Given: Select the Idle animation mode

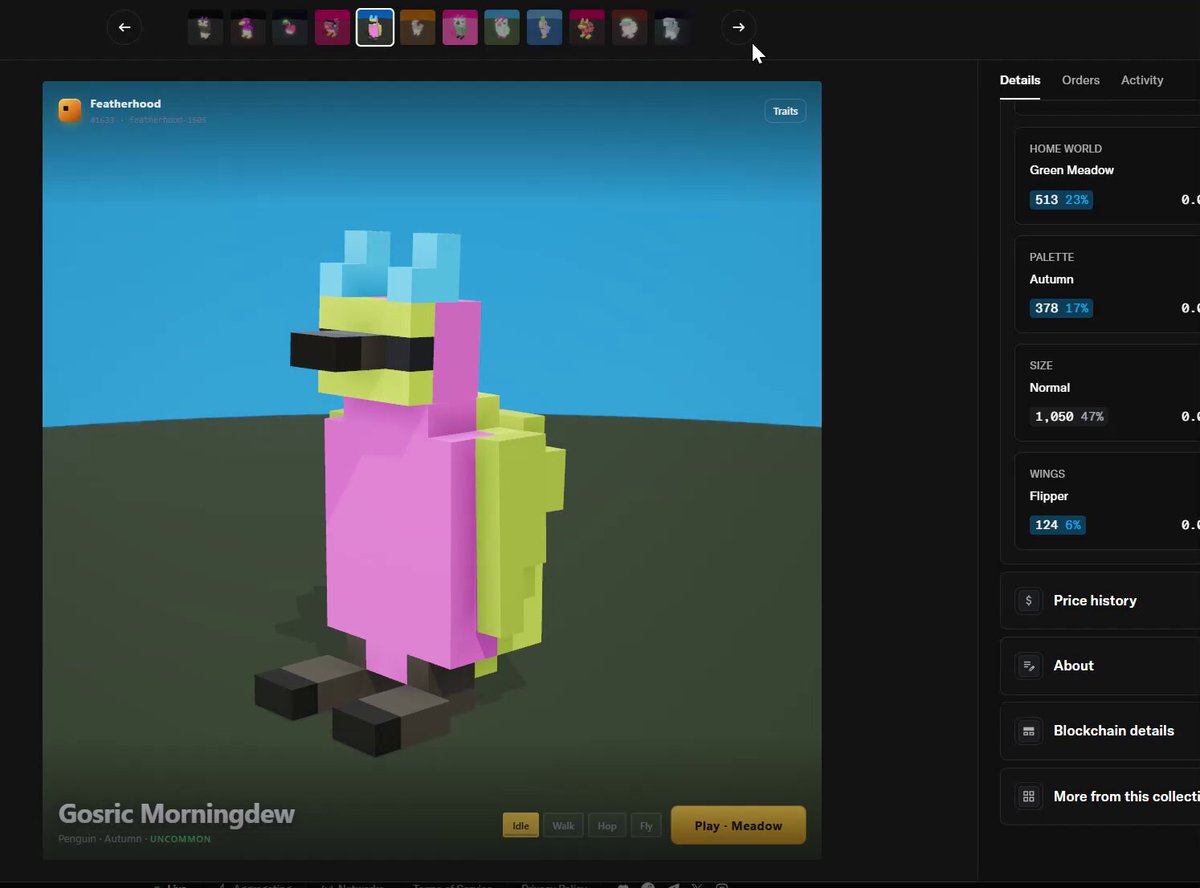Looking at the screenshot, I should [x=520, y=825].
